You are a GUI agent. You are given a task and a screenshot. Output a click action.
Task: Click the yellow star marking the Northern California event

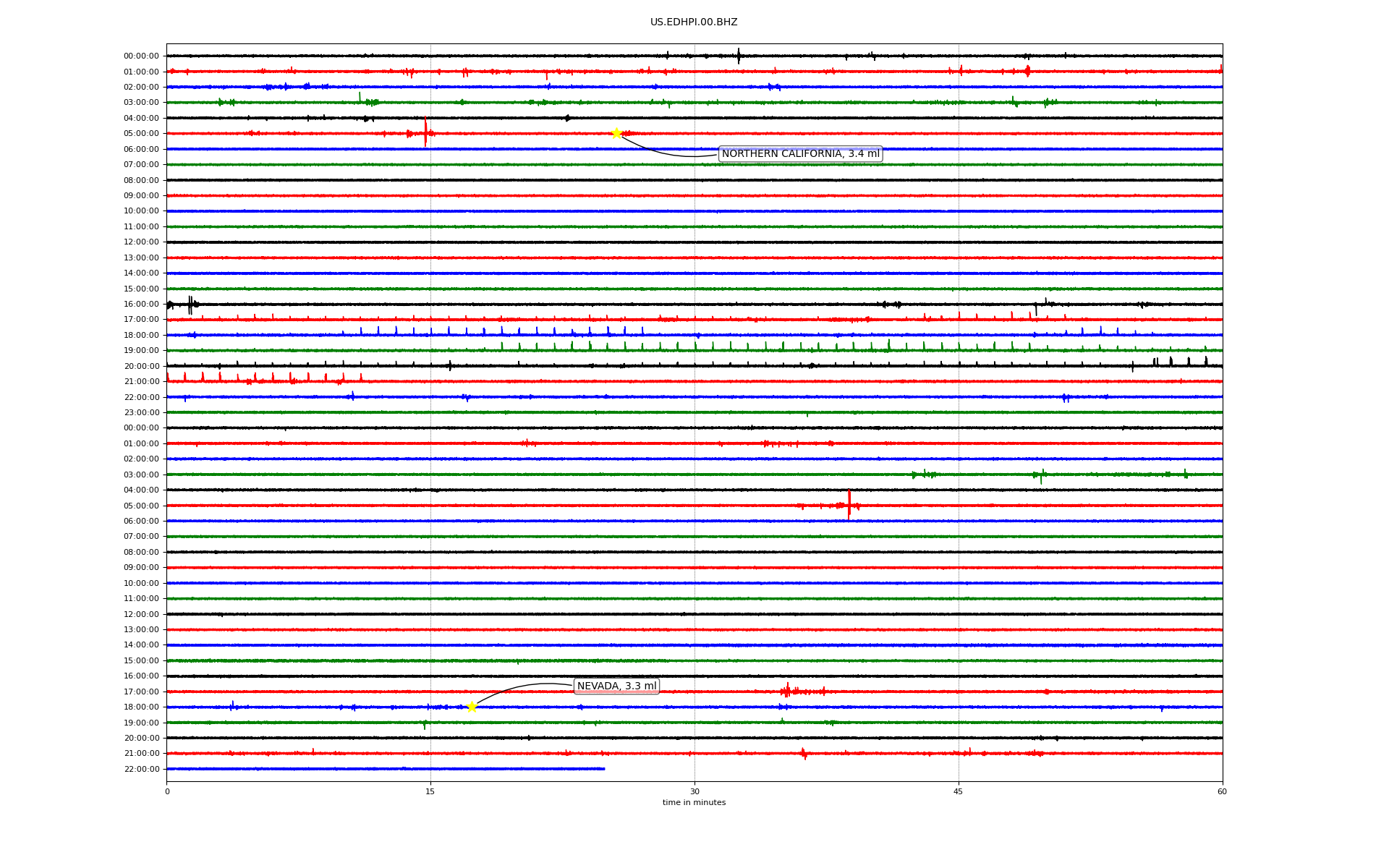[x=616, y=133]
